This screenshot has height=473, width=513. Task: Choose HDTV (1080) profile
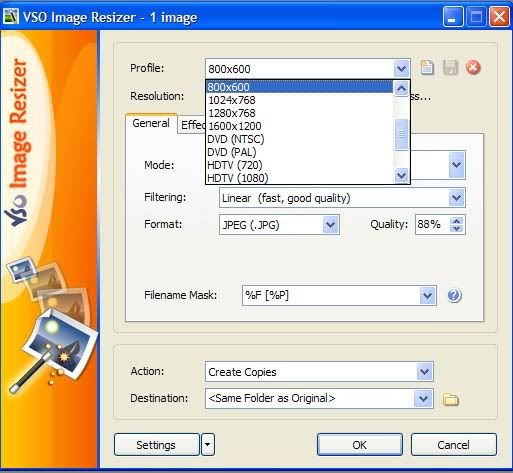[x=299, y=178]
